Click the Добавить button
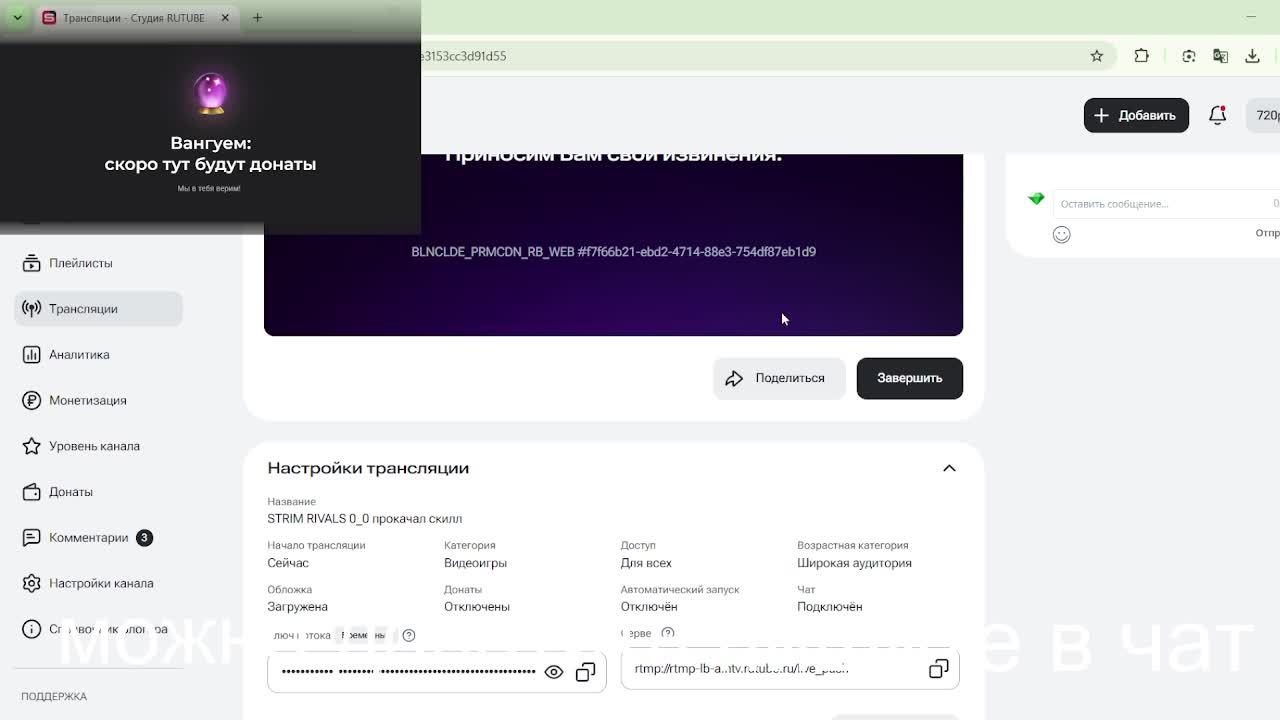1280x720 pixels. coord(1136,115)
